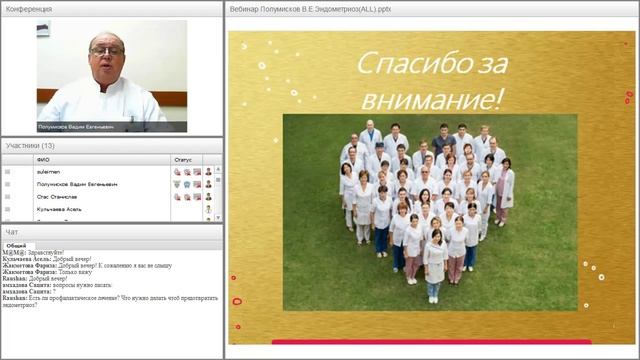Tick the checkbox beside Полунисков Вадим Евгеньевич

(7, 184)
